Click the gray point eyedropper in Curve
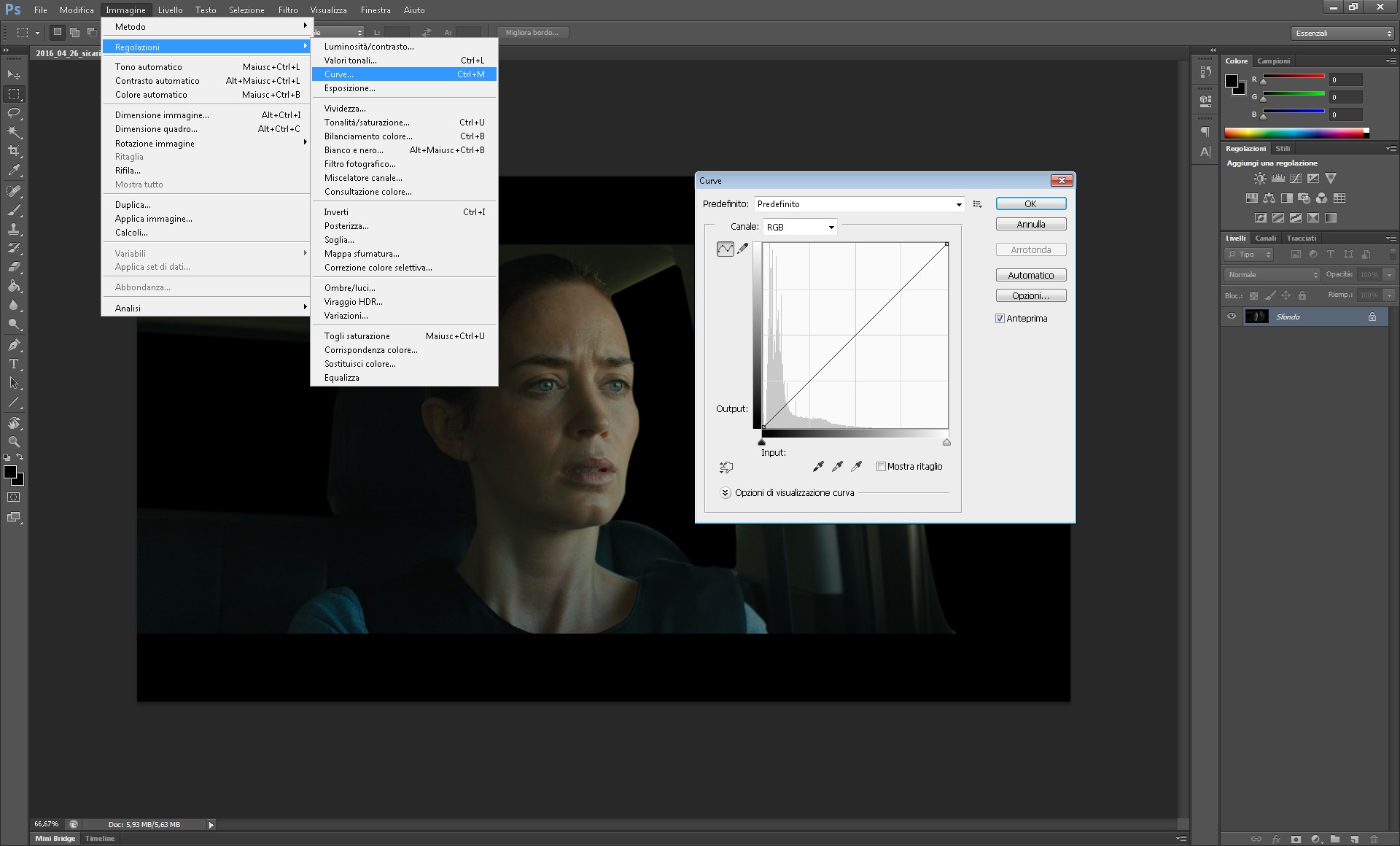 [837, 467]
